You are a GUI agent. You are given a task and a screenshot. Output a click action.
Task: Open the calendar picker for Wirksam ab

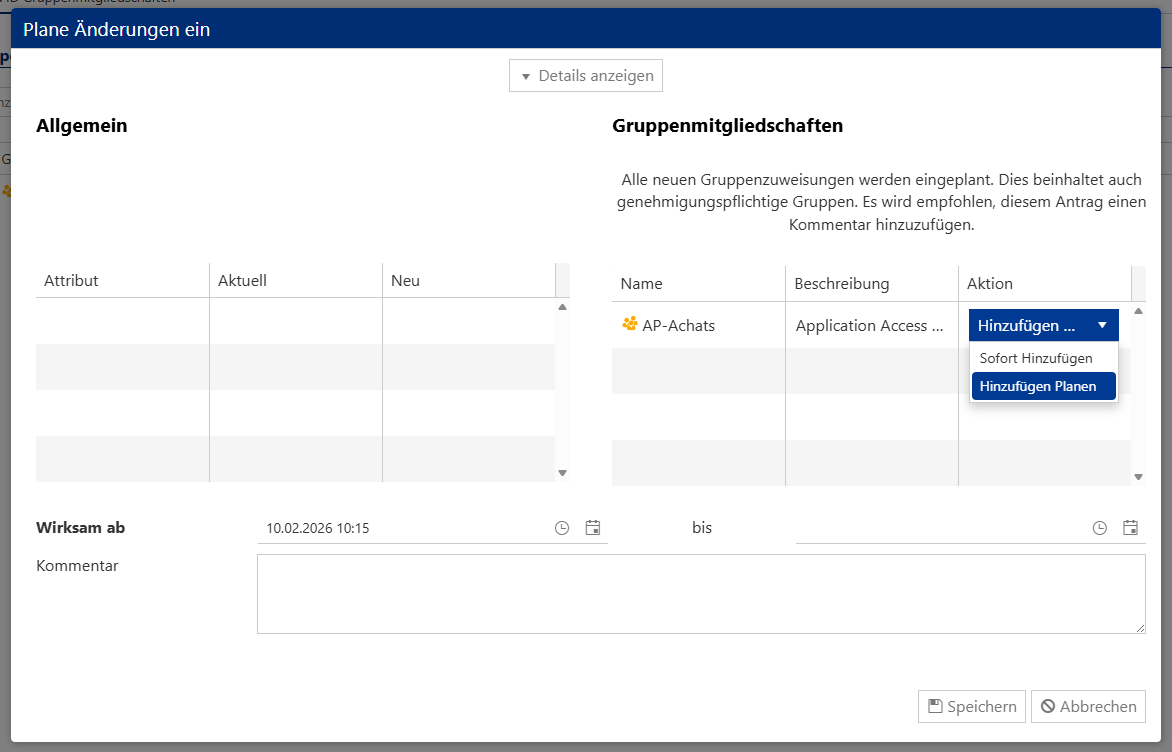click(593, 528)
